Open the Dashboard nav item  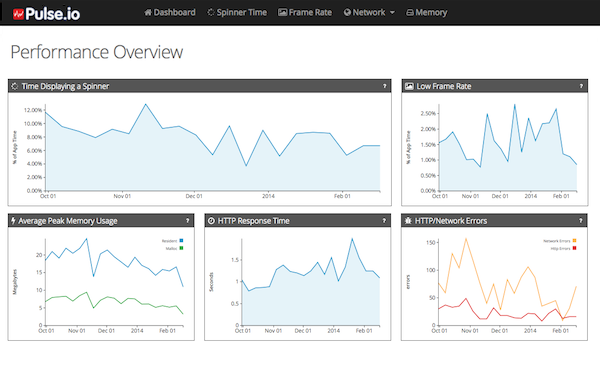tap(170, 13)
